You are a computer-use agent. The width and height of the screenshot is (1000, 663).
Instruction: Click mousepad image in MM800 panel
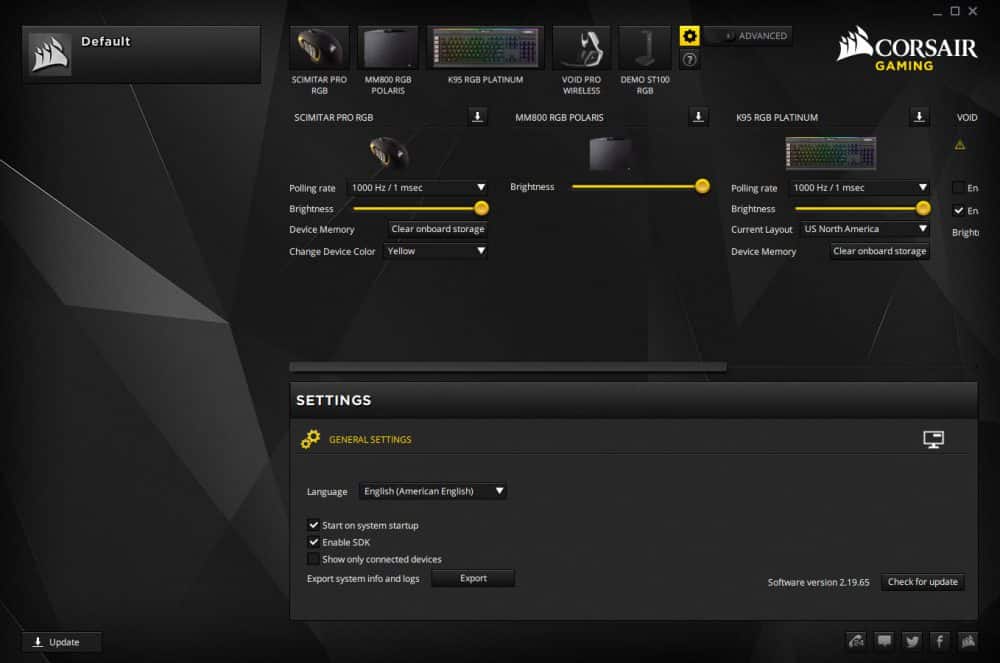pyautogui.click(x=610, y=154)
